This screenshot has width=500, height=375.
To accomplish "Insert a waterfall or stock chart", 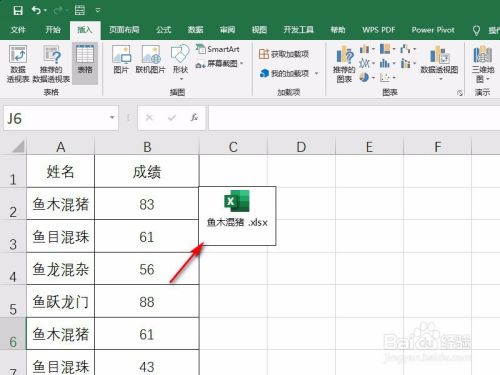I will coord(408,49).
